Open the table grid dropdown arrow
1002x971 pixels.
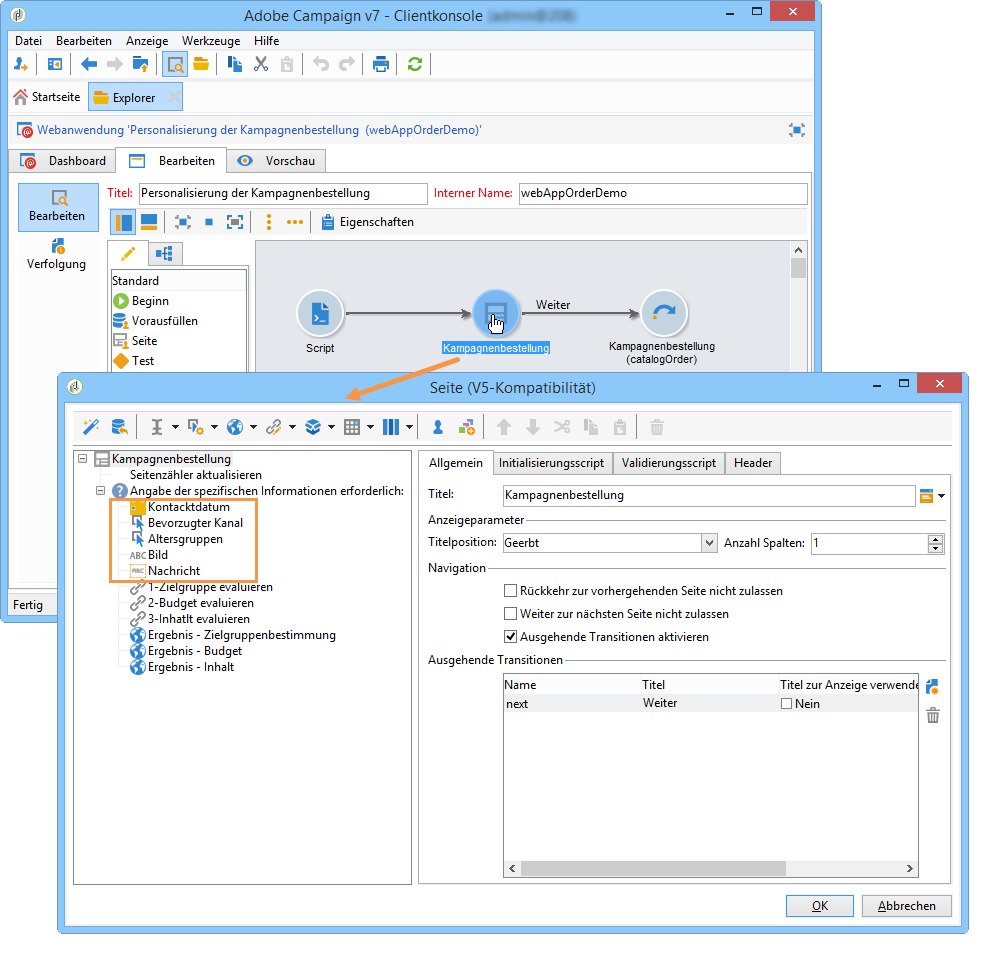click(x=370, y=427)
